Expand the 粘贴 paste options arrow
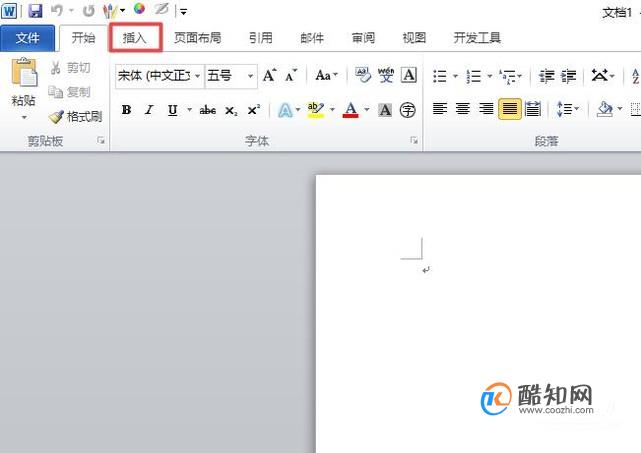This screenshot has width=641, height=453. [24, 118]
